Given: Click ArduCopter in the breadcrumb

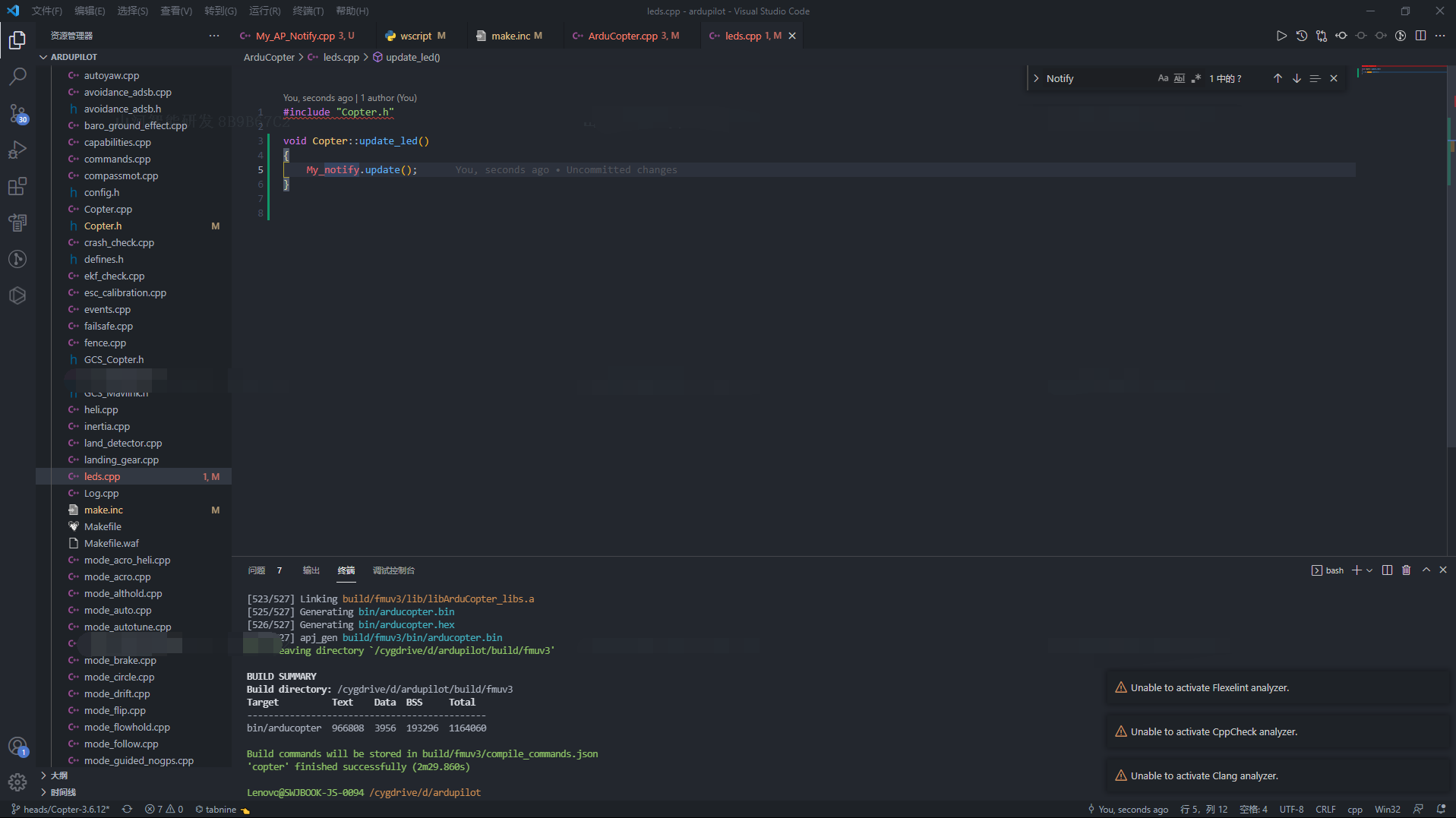Looking at the screenshot, I should (x=269, y=57).
